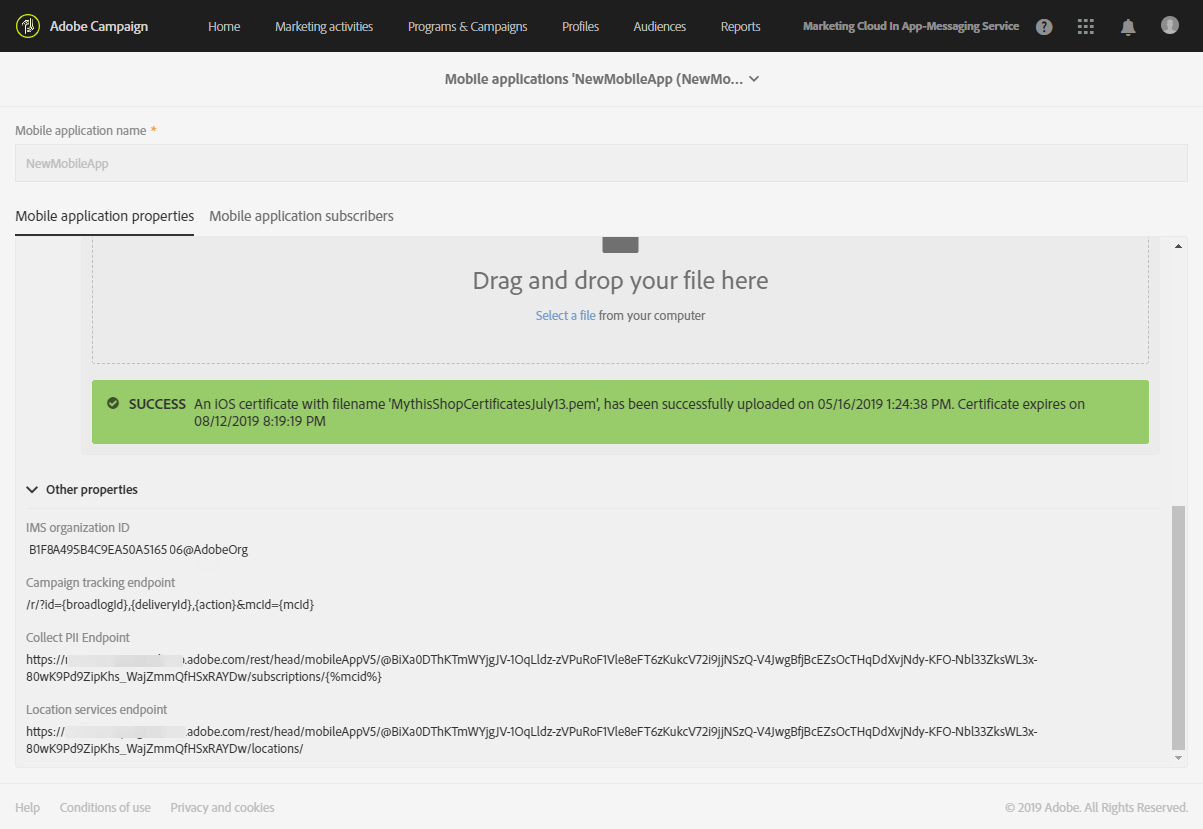Switch to Mobile application subscribers tab
Image resolution: width=1203 pixels, height=829 pixels.
[301, 216]
